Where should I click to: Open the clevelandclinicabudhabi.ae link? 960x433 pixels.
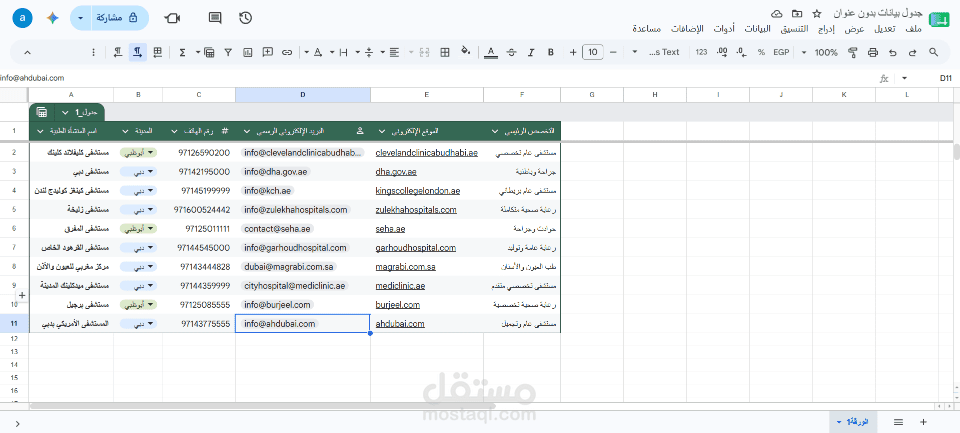[426, 152]
